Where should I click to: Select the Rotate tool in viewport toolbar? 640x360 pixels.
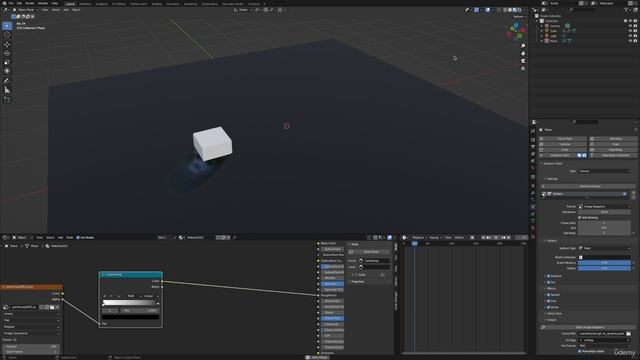pyautogui.click(x=7, y=53)
